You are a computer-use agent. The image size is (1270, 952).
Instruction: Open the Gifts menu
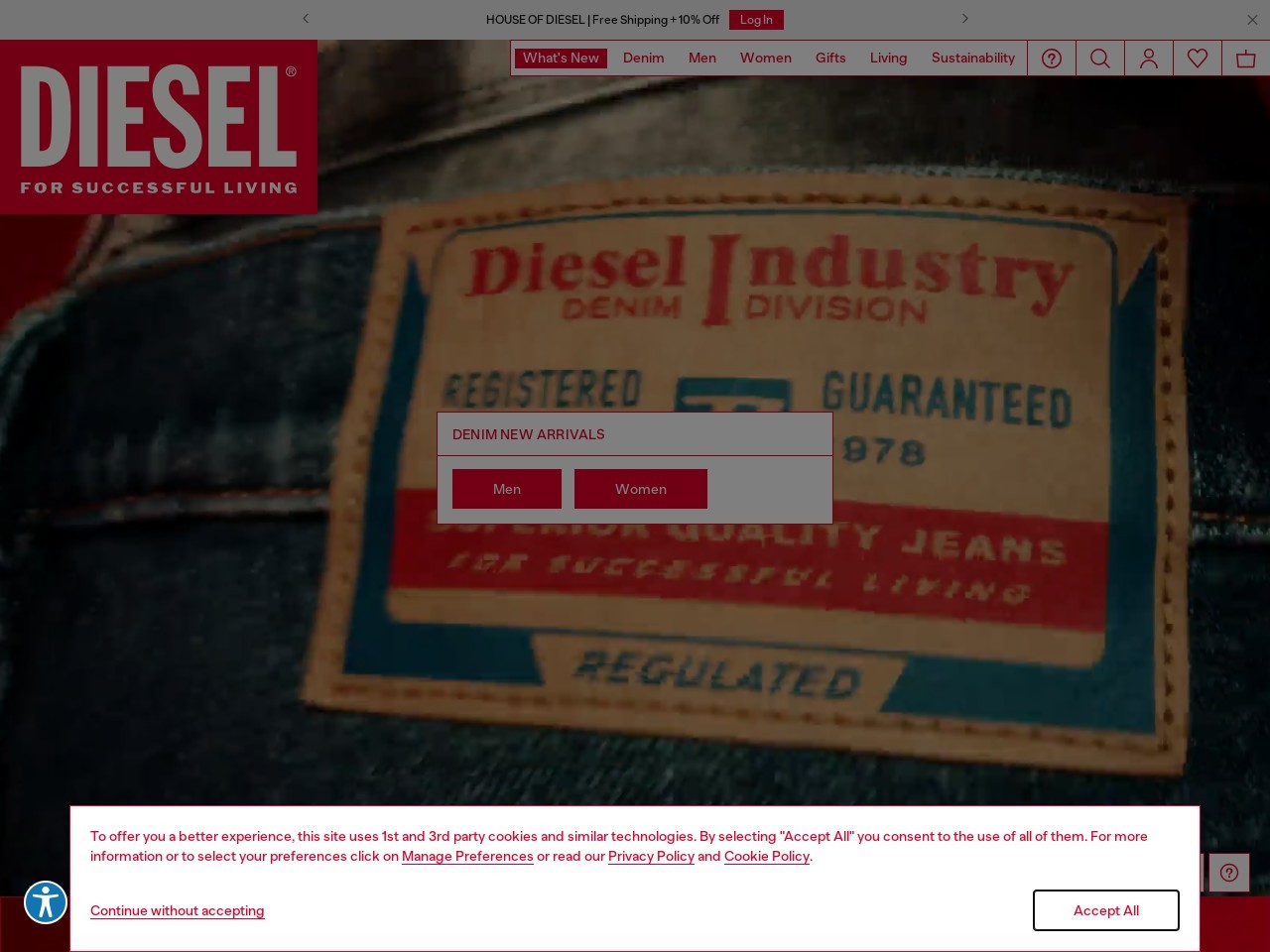[830, 59]
